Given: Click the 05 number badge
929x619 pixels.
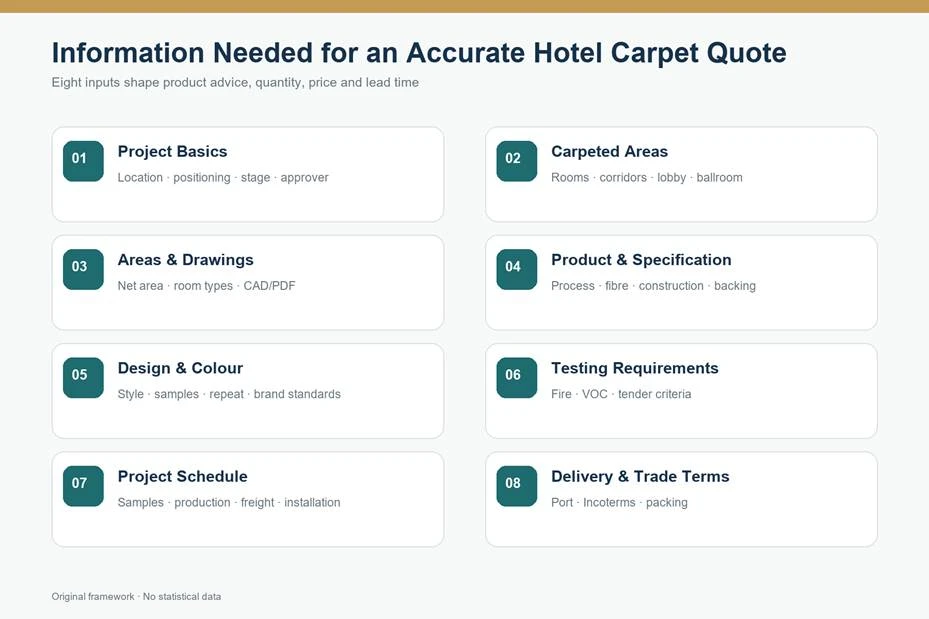Looking at the screenshot, I should click(84, 378).
